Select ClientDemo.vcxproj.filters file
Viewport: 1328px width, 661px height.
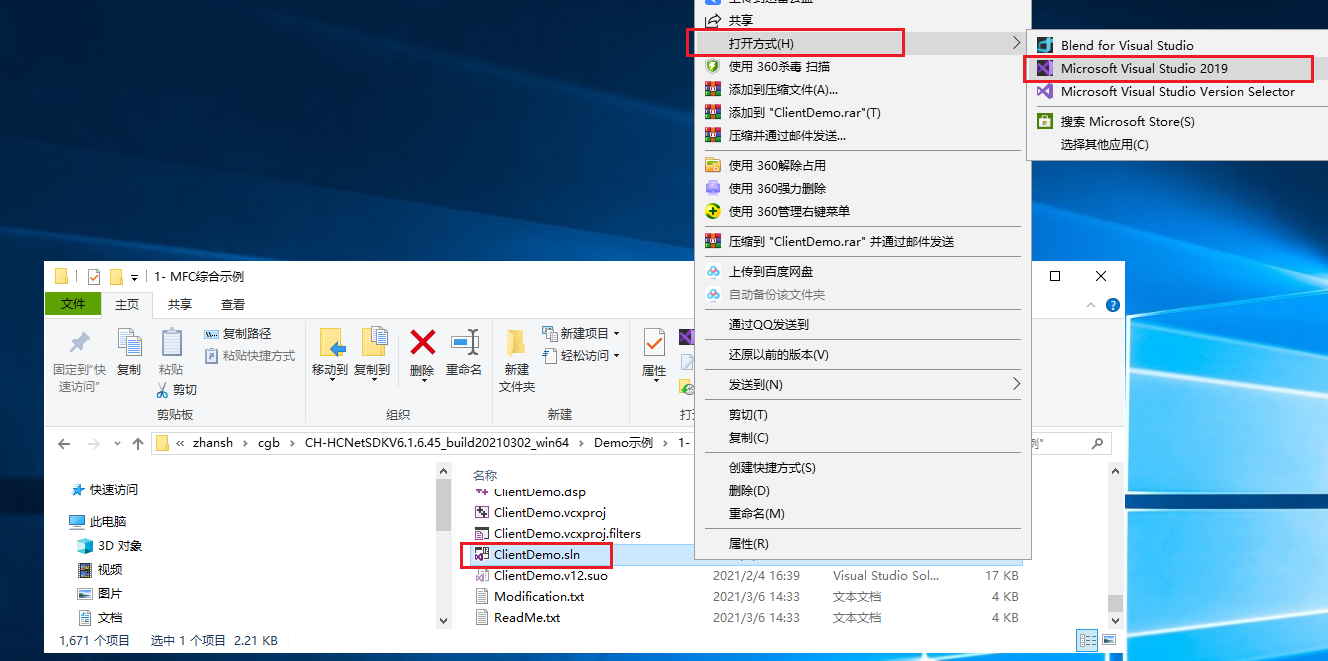tap(567, 533)
